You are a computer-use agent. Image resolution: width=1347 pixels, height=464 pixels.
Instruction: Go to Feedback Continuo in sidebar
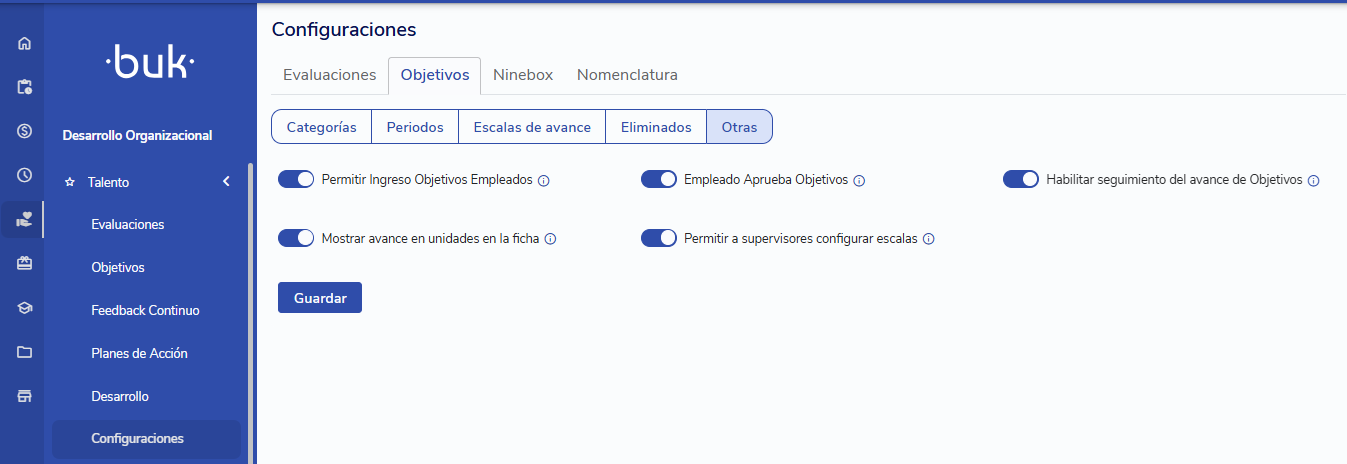pos(145,311)
